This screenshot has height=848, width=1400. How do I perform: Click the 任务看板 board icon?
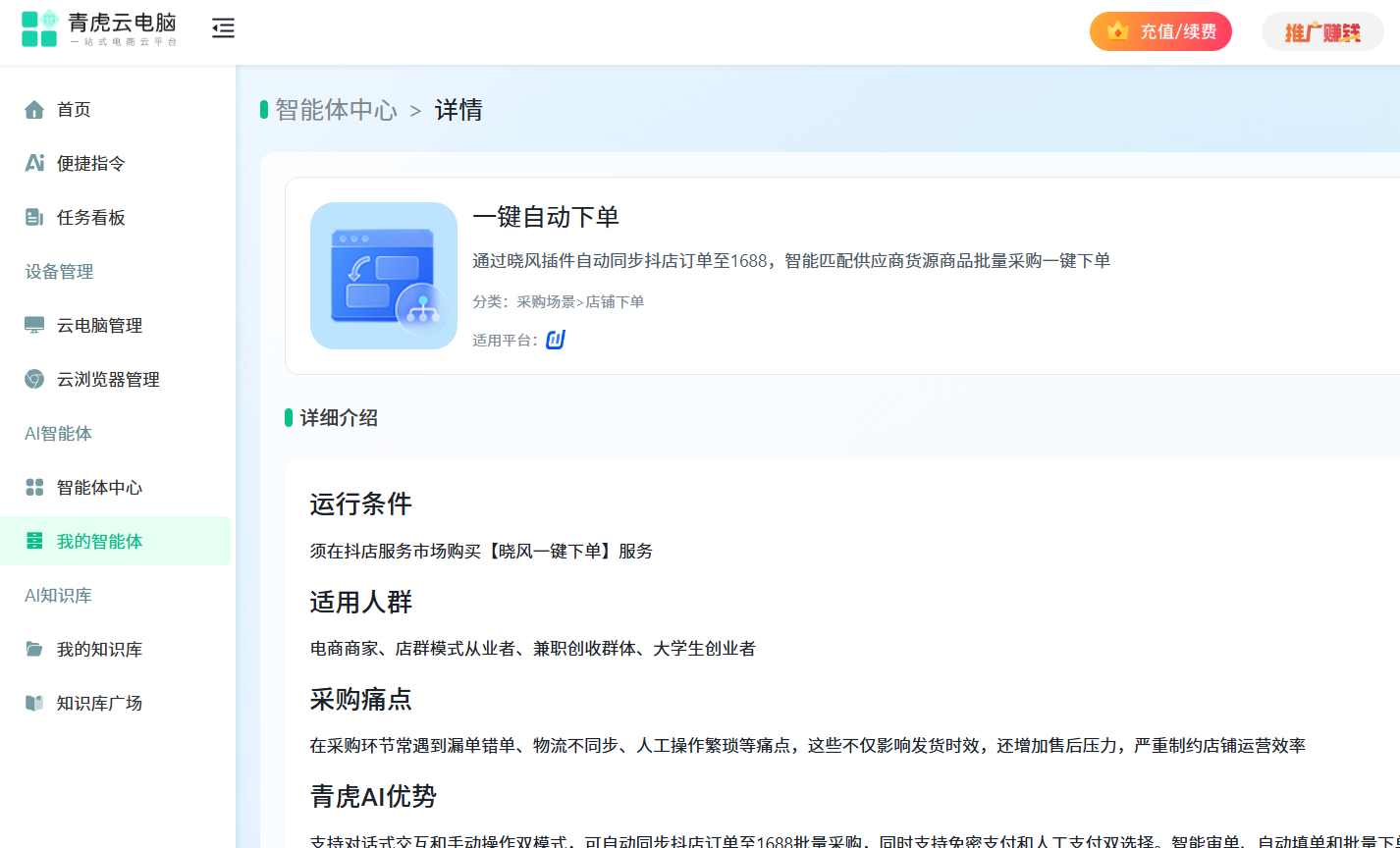(34, 217)
